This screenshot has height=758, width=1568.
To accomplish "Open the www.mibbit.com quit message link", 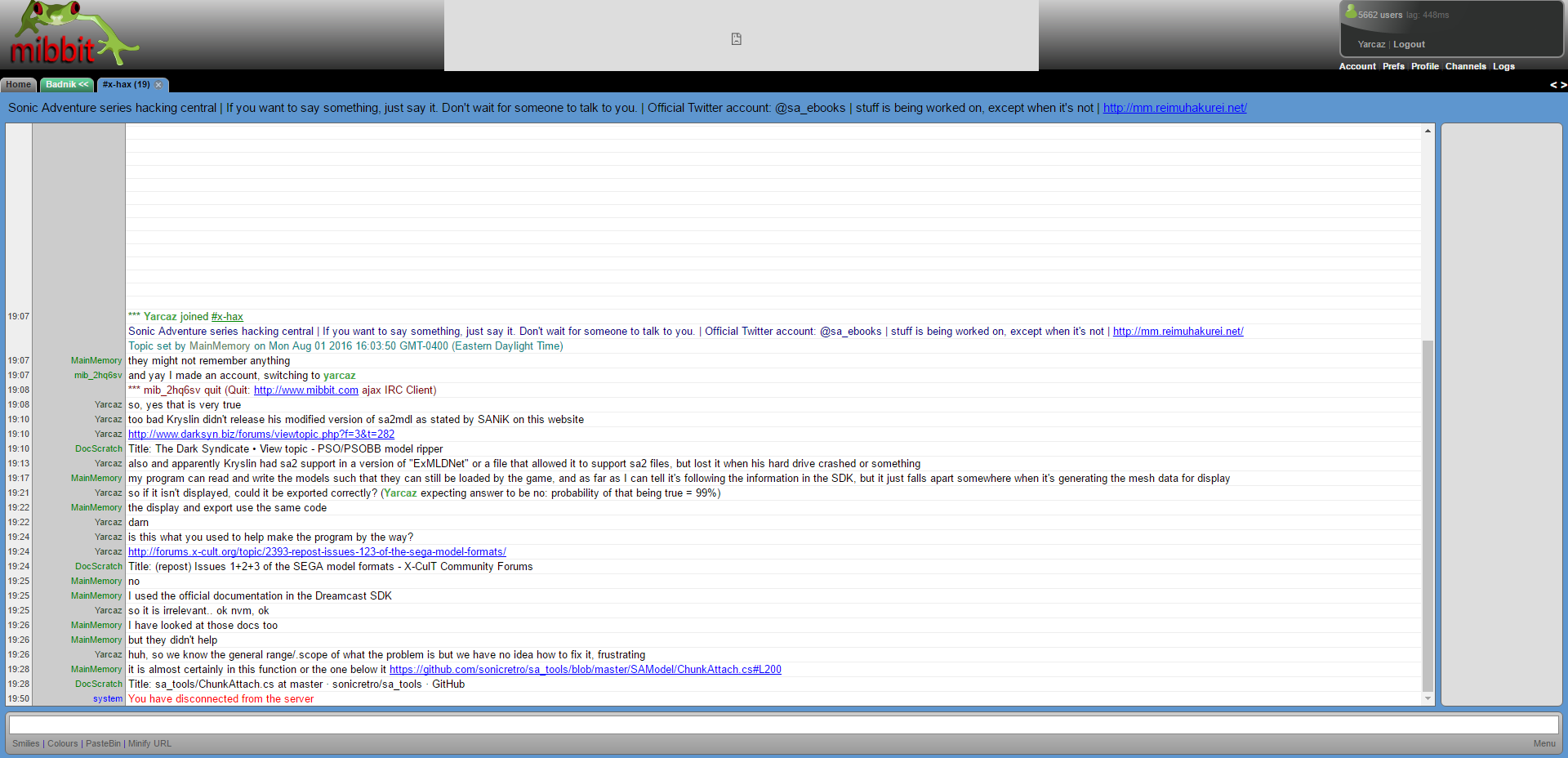I will [306, 390].
